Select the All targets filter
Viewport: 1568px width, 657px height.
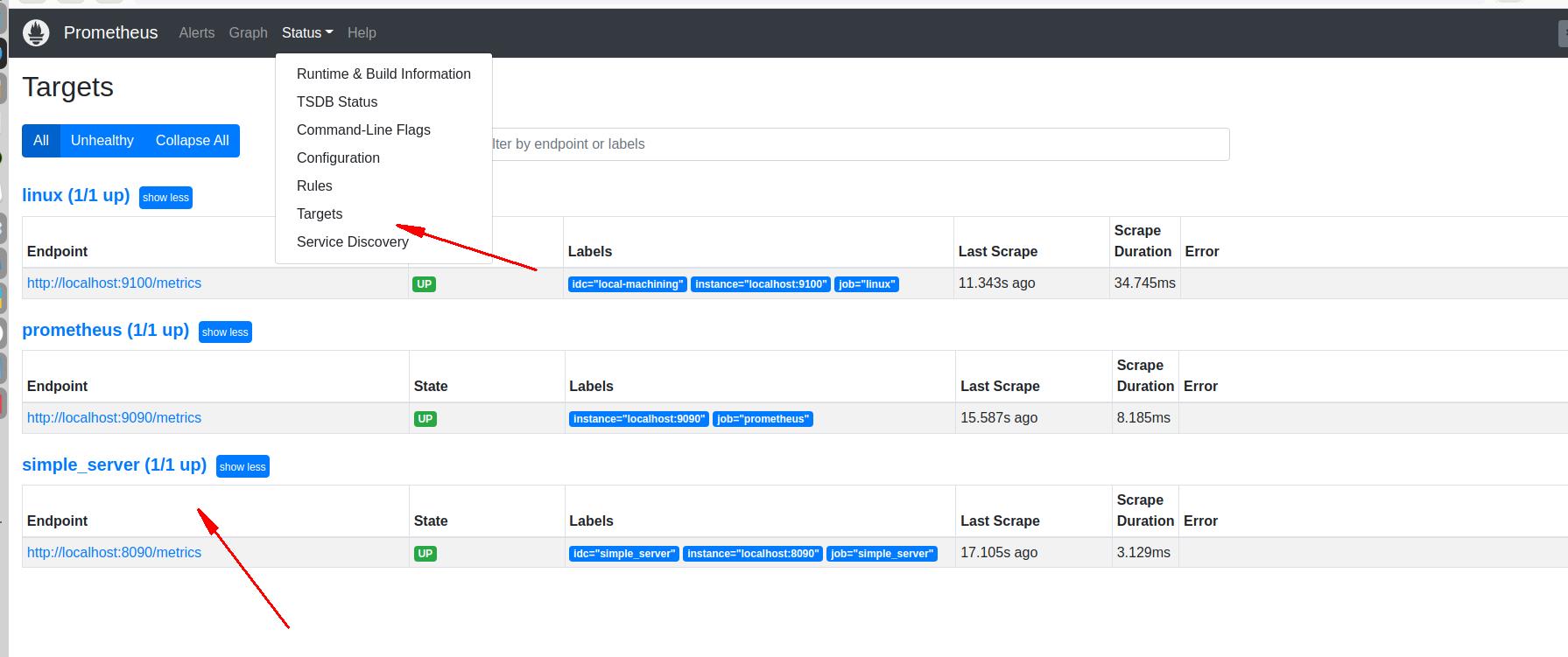point(41,141)
